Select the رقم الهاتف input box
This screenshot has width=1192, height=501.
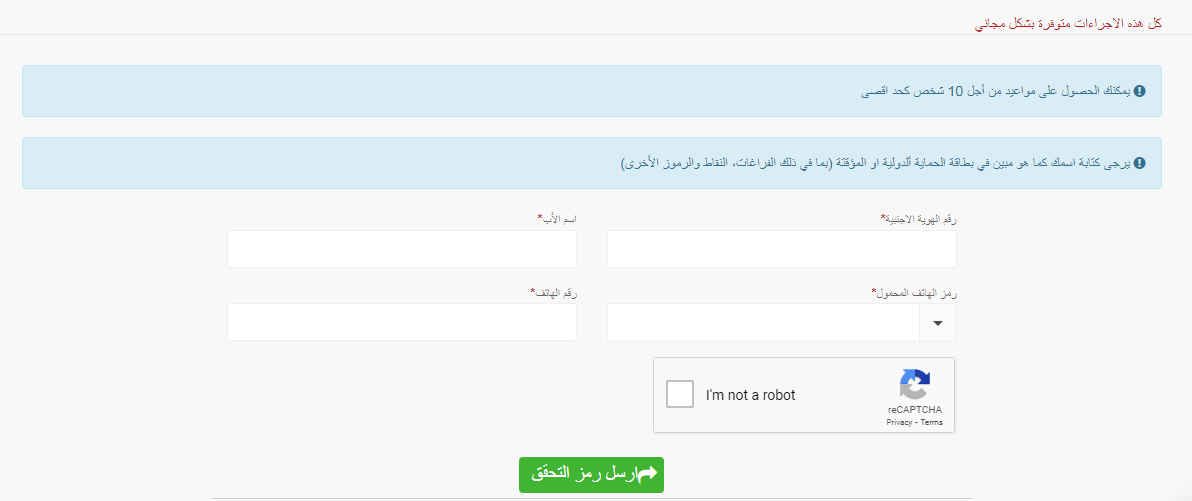click(401, 322)
